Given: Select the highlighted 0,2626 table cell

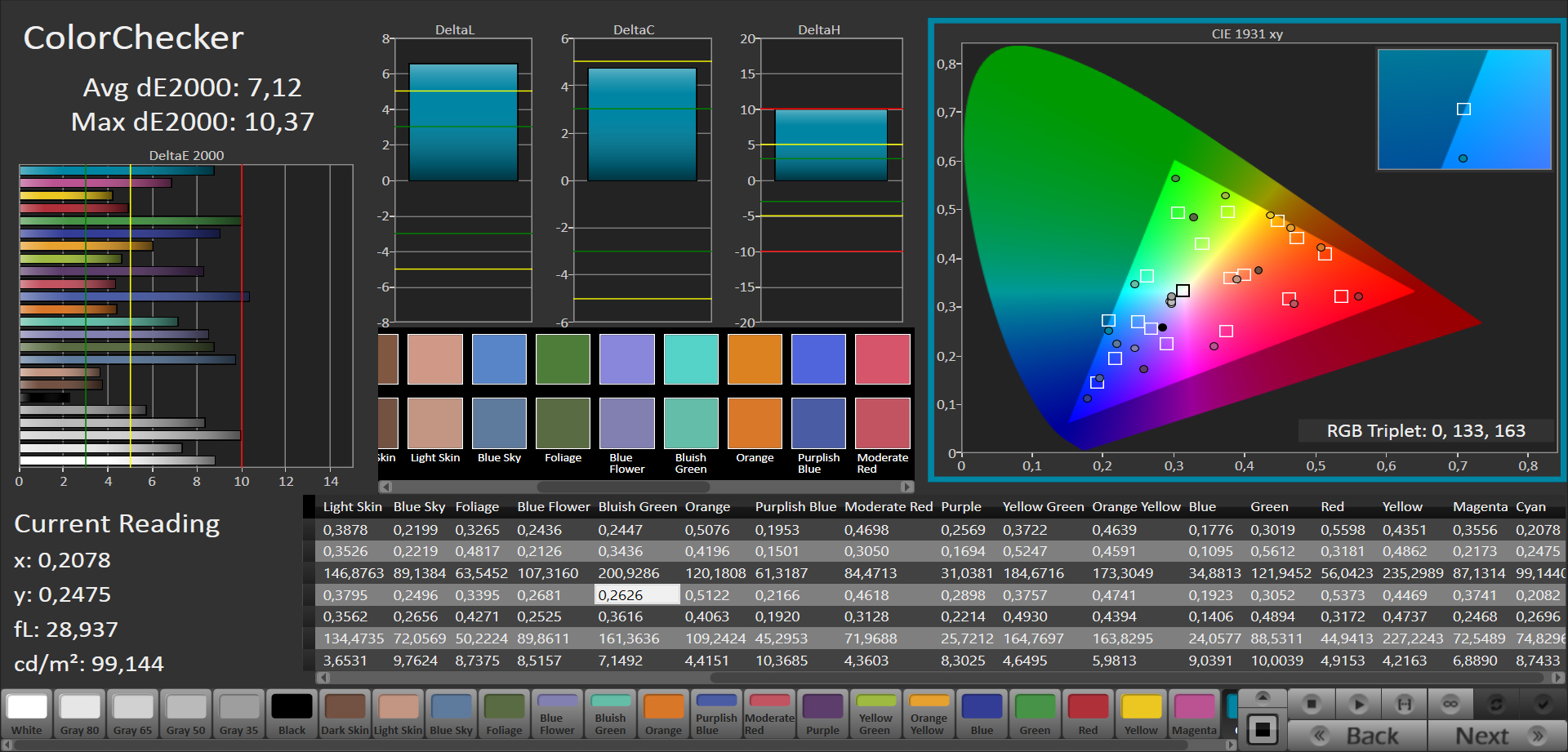Looking at the screenshot, I should [637, 595].
